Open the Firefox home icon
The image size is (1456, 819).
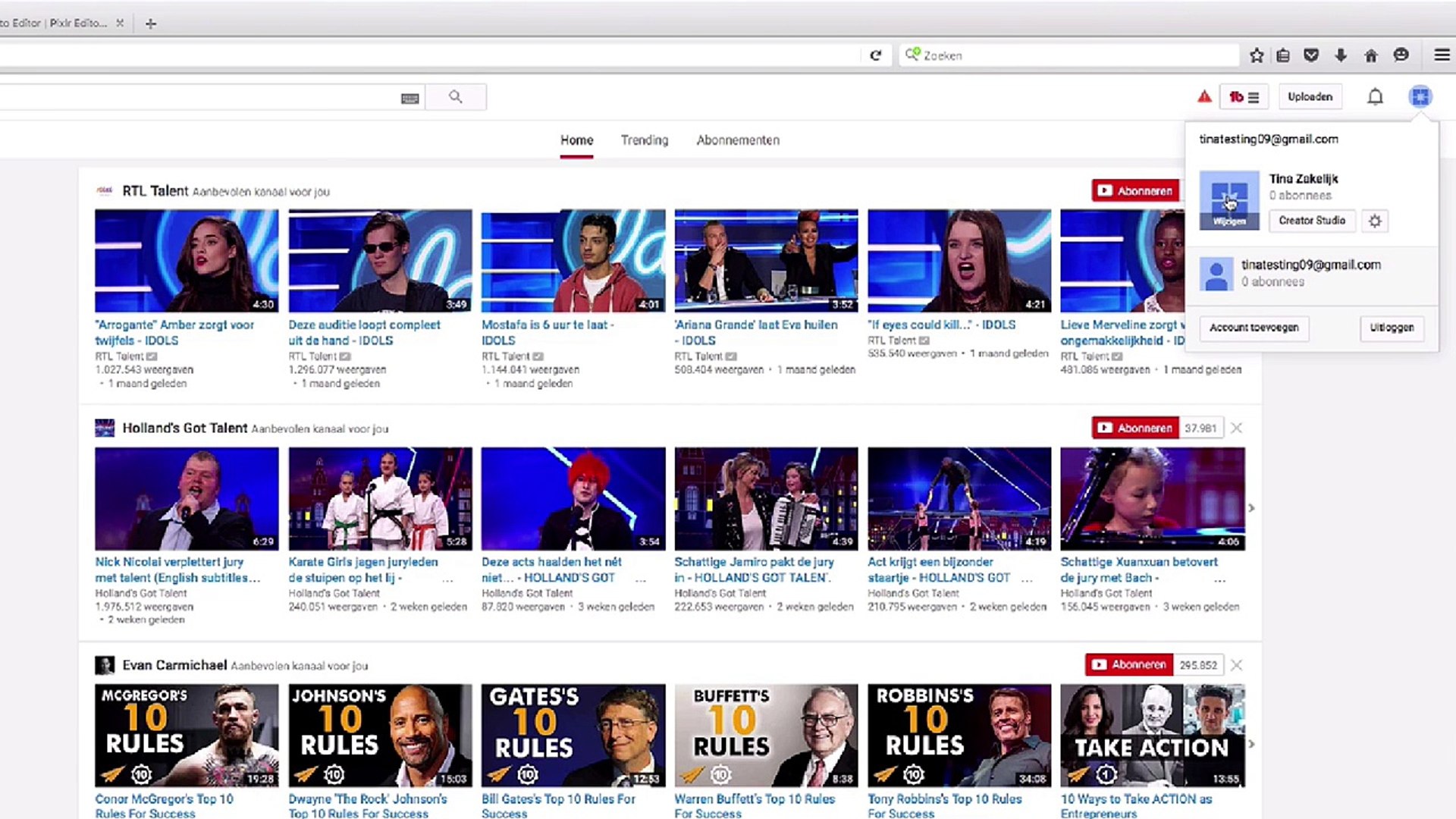click(1371, 55)
